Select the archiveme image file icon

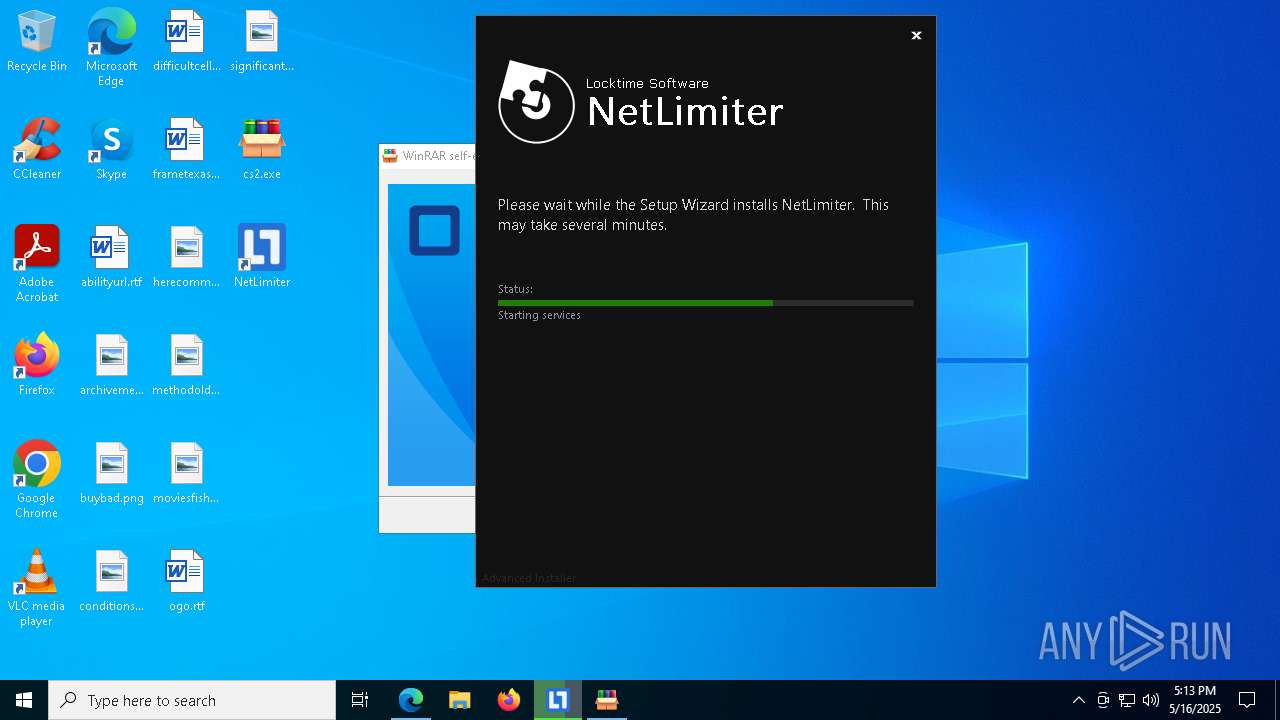[x=111, y=366]
